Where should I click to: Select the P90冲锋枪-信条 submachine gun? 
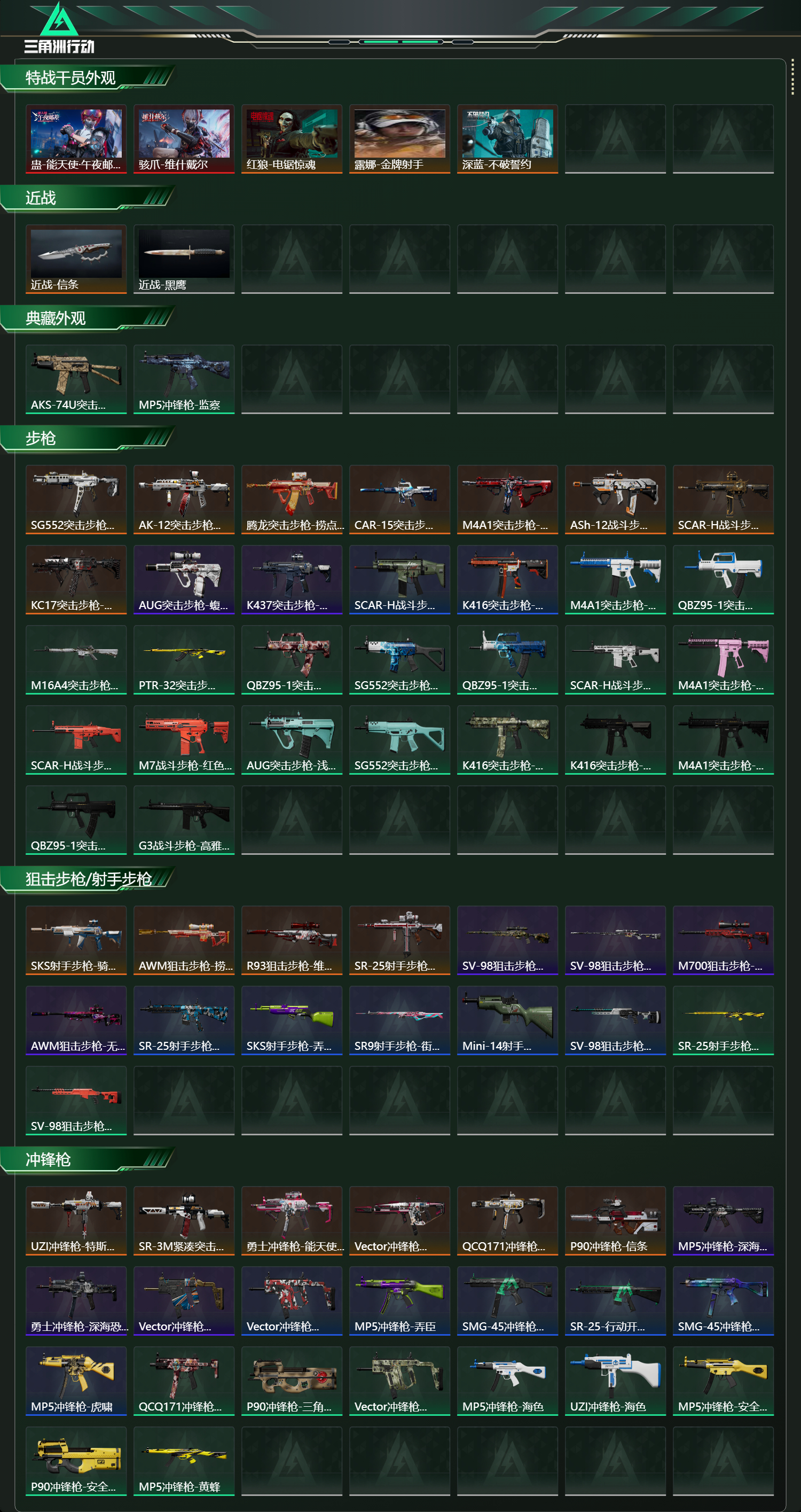click(615, 1221)
